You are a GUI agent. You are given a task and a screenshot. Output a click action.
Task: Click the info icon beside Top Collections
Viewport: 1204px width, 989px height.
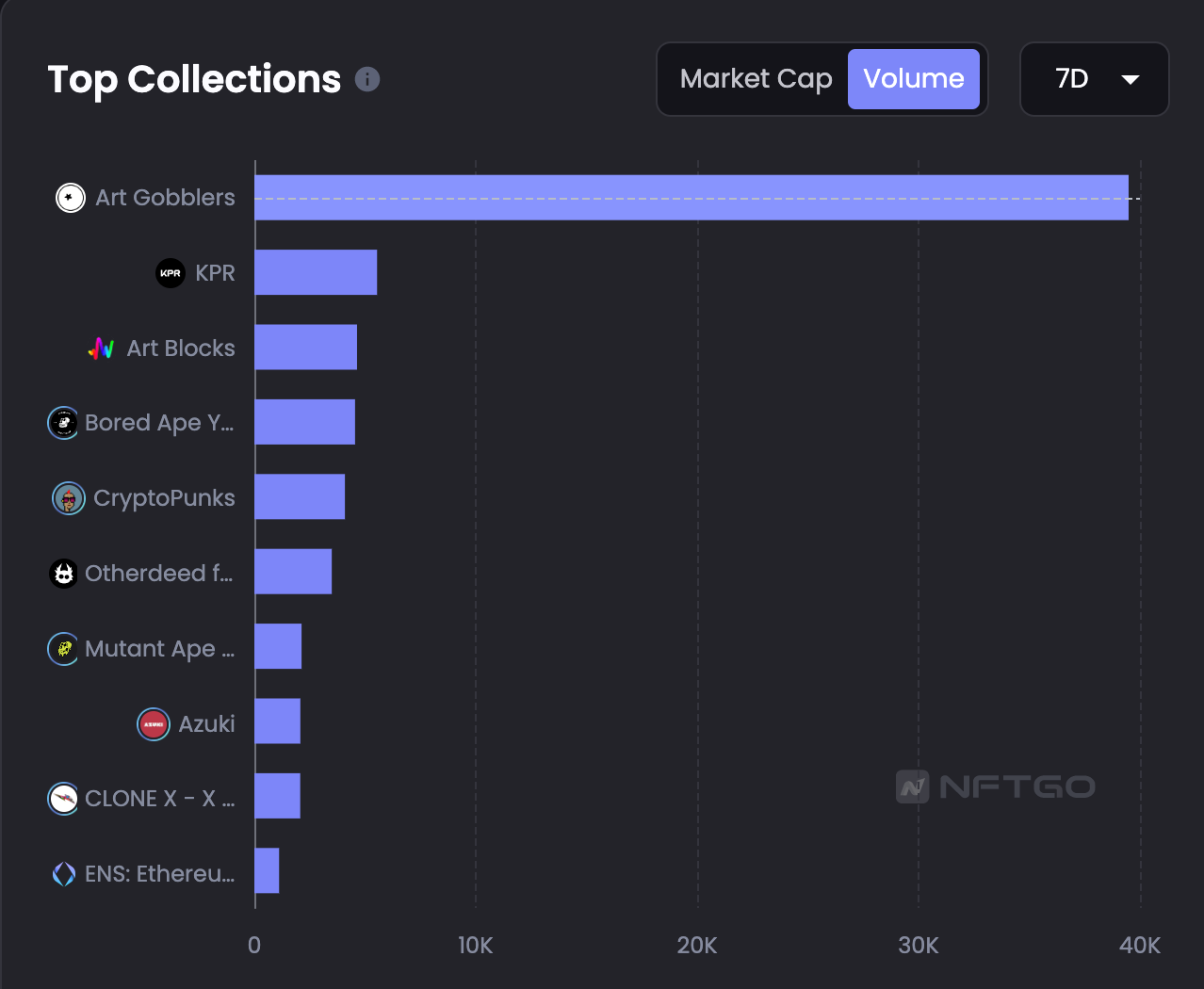click(x=367, y=79)
